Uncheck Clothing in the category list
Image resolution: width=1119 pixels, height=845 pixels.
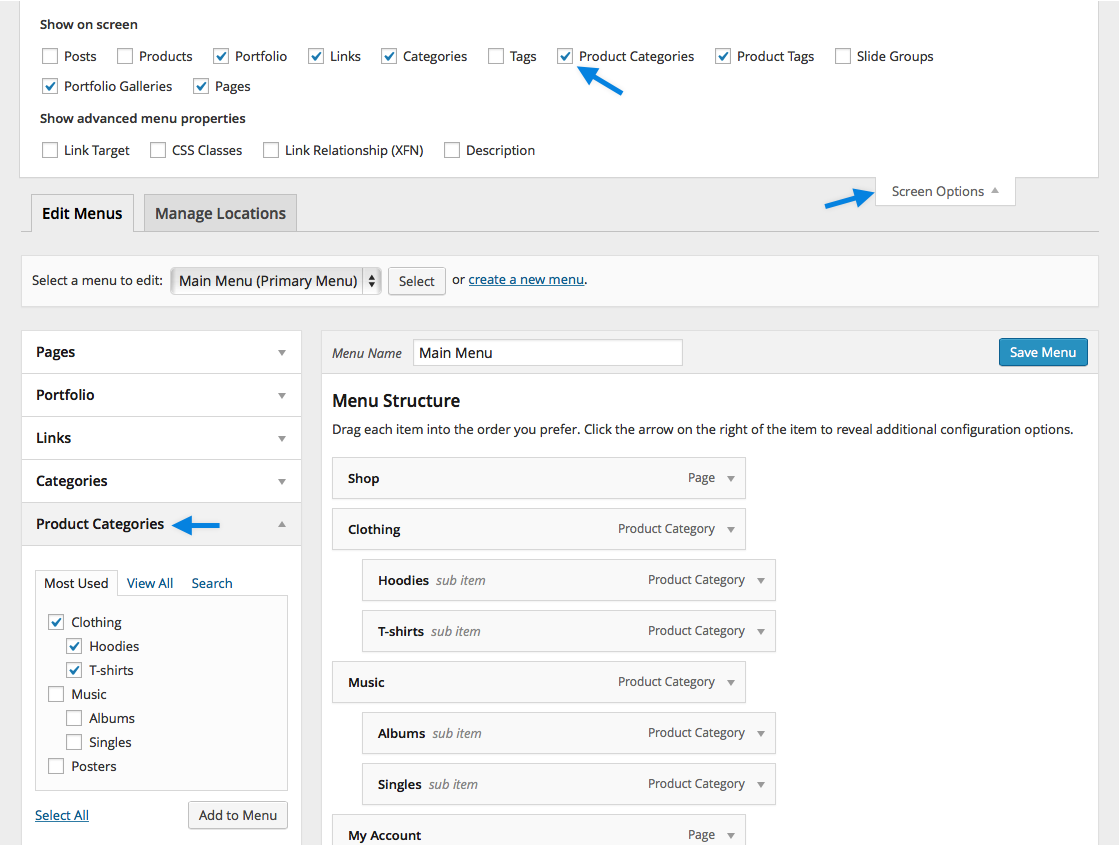(x=56, y=622)
